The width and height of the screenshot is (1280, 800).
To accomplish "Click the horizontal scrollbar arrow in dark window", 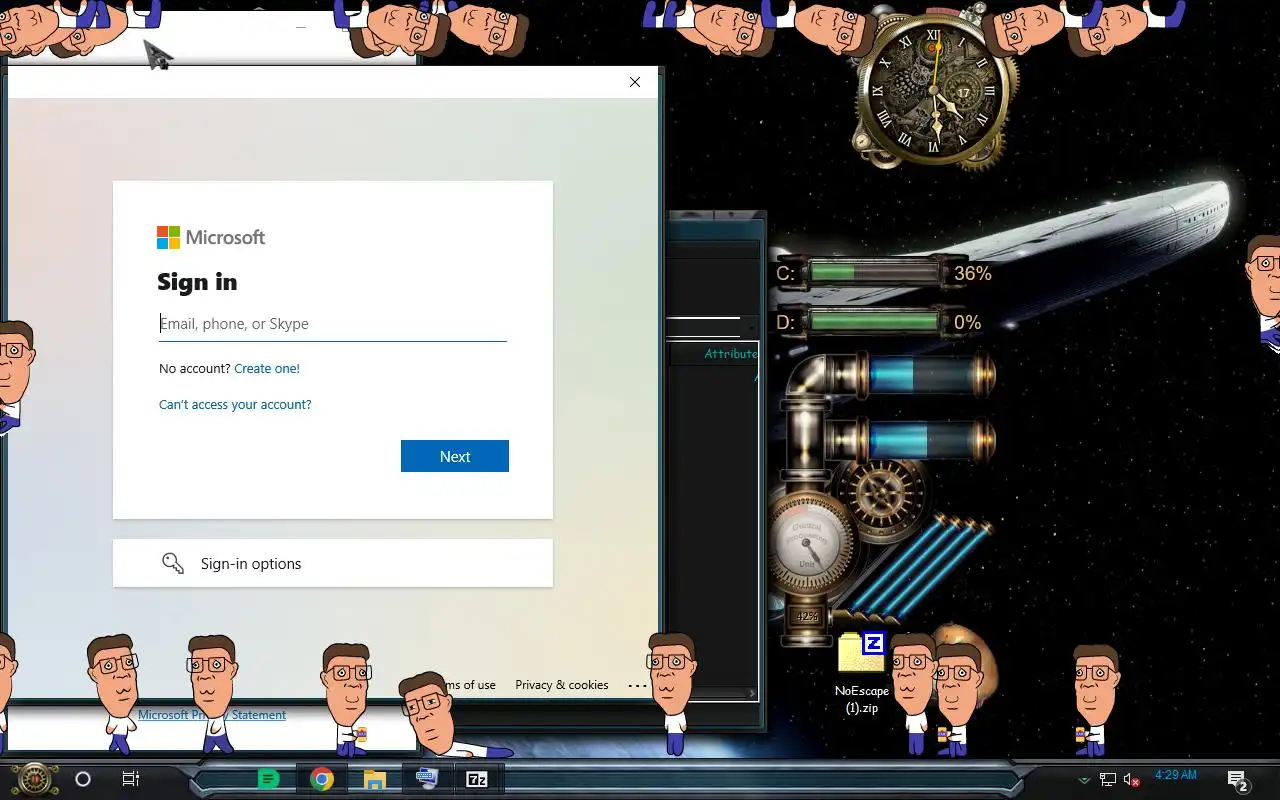I will [751, 693].
